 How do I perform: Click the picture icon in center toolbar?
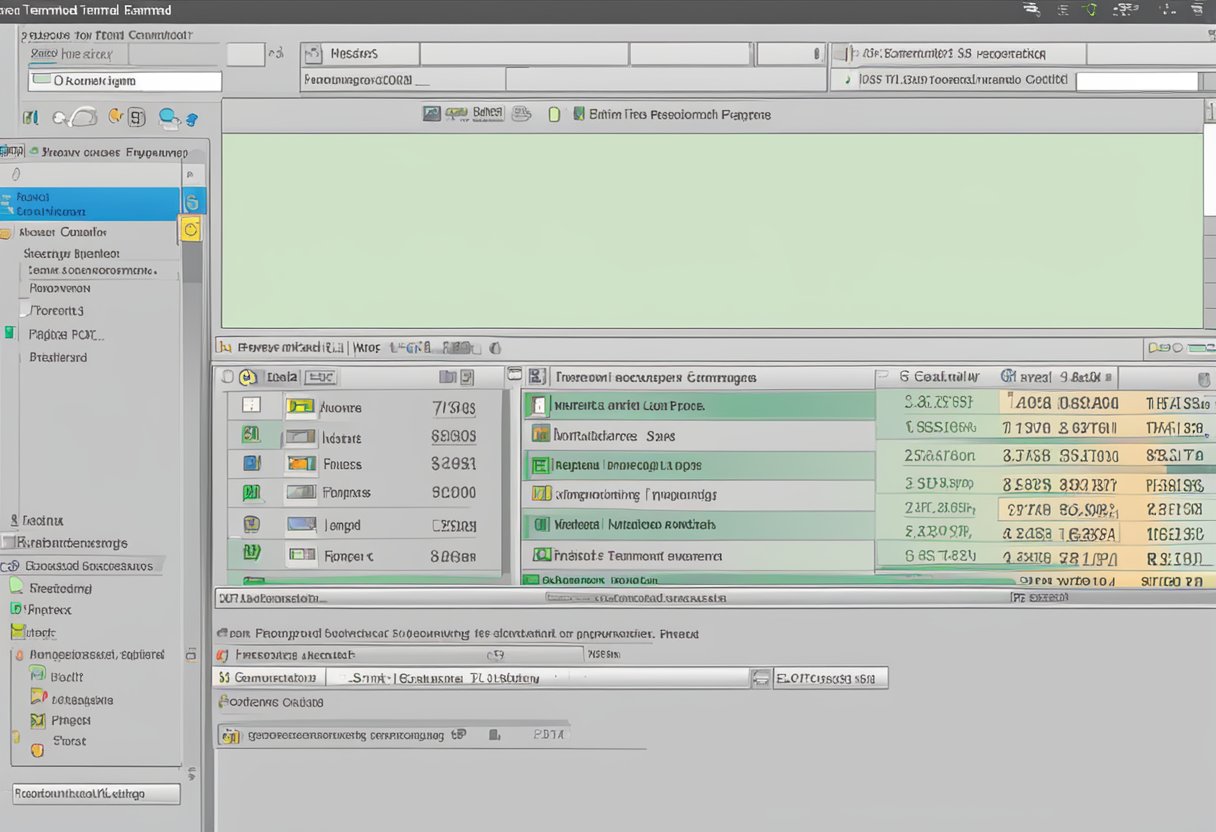point(431,114)
